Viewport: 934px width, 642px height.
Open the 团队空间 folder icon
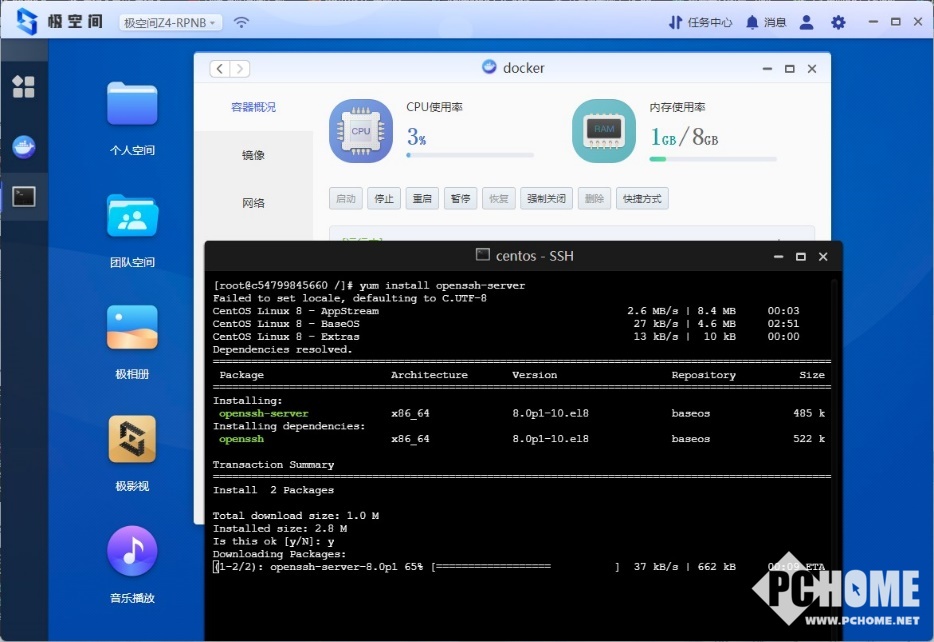[132, 216]
